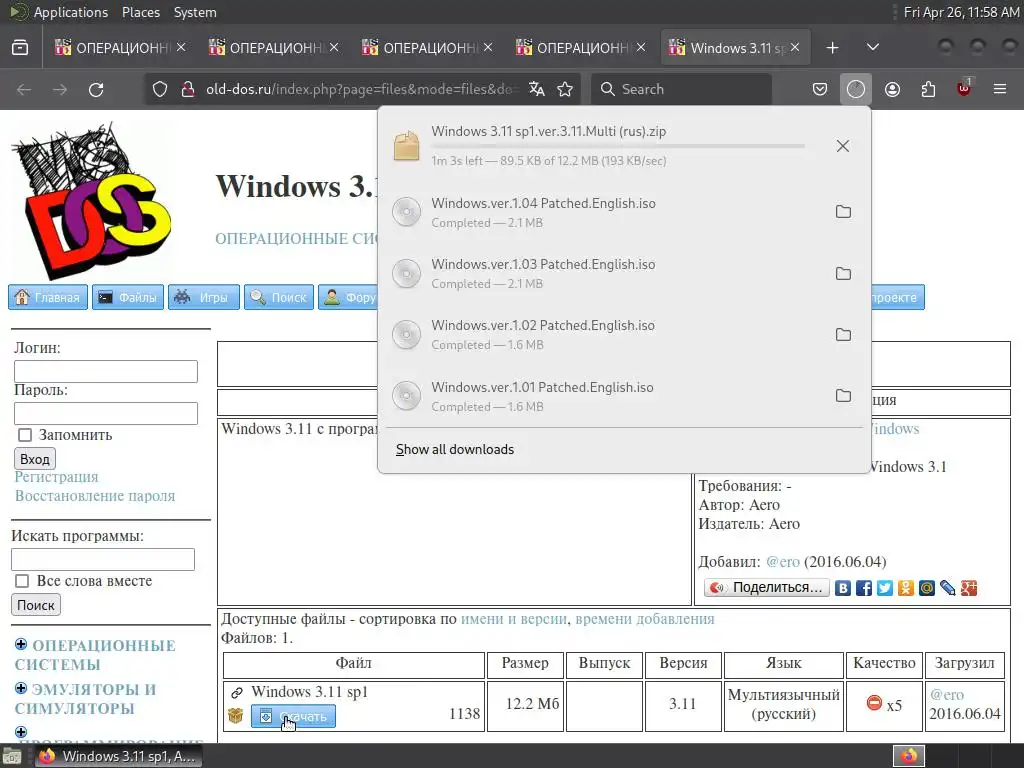Expand the ОПЕРАЦИОННЫЕ СИСТЕМЫ tree node
Screen dimensions: 1024x768
coord(21,645)
